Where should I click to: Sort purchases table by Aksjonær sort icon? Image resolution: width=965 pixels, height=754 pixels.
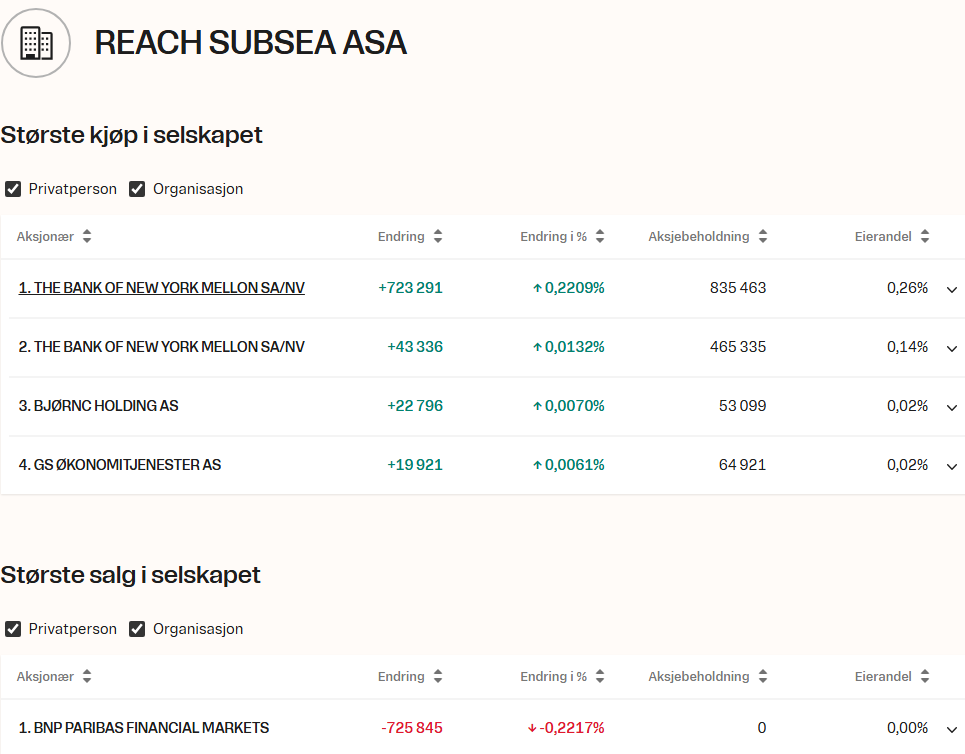pos(87,237)
